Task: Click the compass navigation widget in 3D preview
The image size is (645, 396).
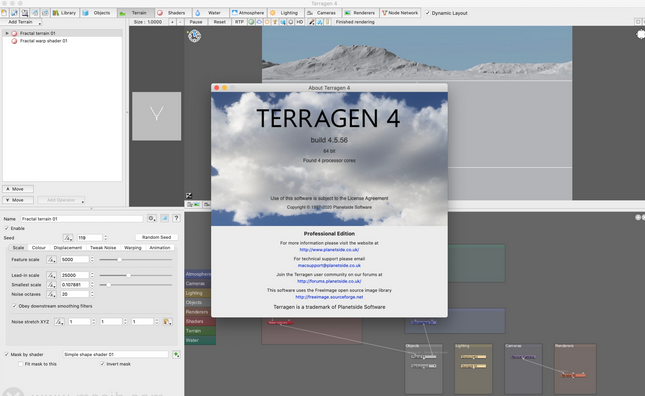Action: coord(194,36)
